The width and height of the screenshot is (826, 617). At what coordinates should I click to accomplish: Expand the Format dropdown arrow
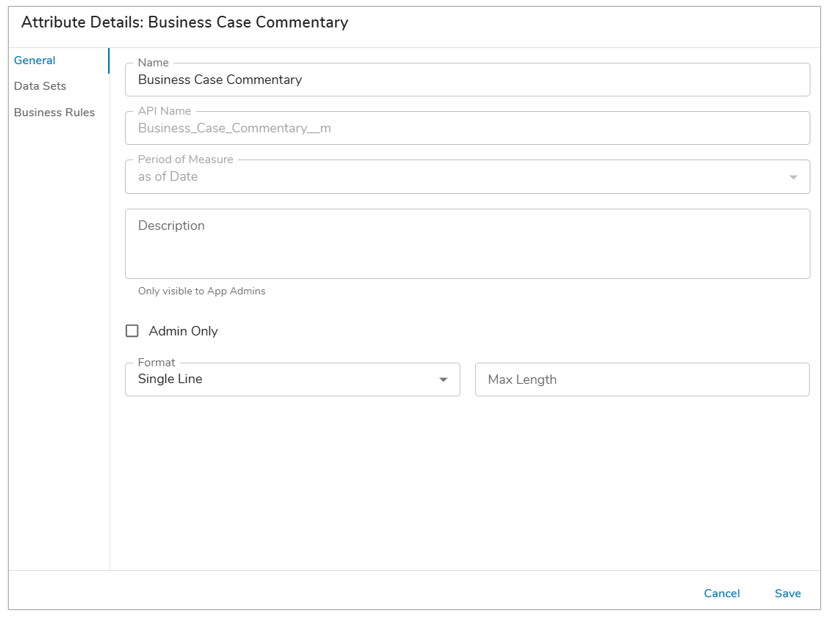point(443,380)
